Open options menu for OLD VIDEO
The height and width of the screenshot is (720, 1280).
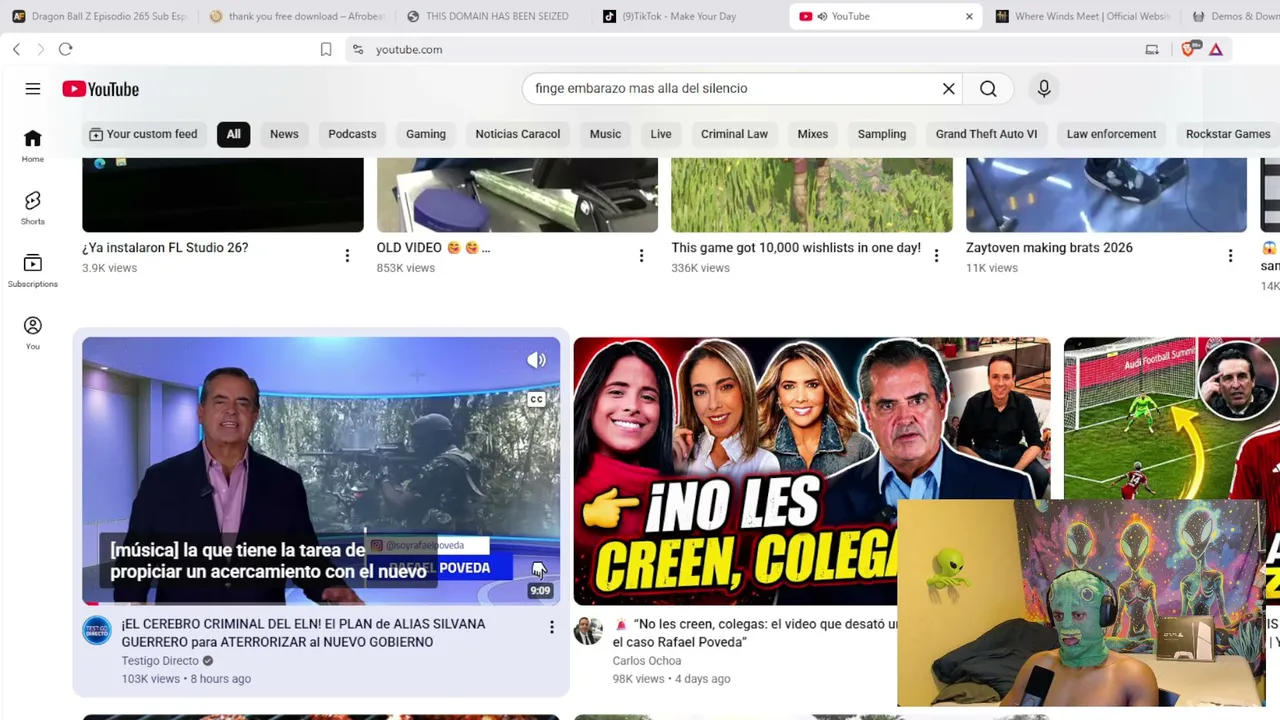[x=641, y=256]
